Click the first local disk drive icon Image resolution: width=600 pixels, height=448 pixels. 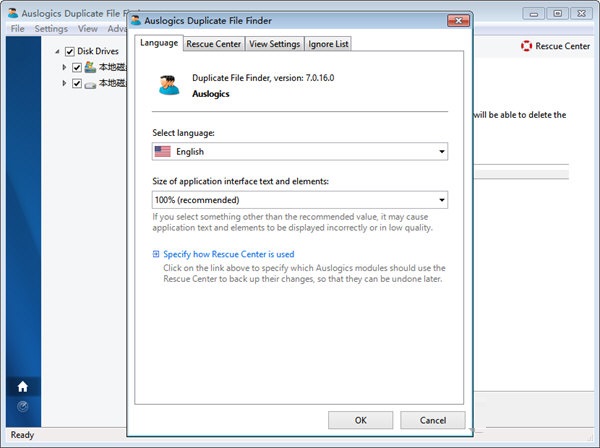[90, 67]
